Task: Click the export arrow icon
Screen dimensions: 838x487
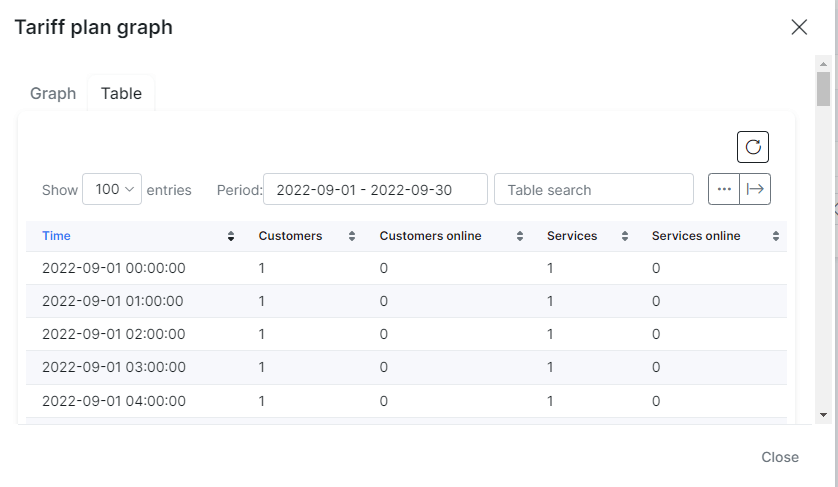Action: (755, 189)
